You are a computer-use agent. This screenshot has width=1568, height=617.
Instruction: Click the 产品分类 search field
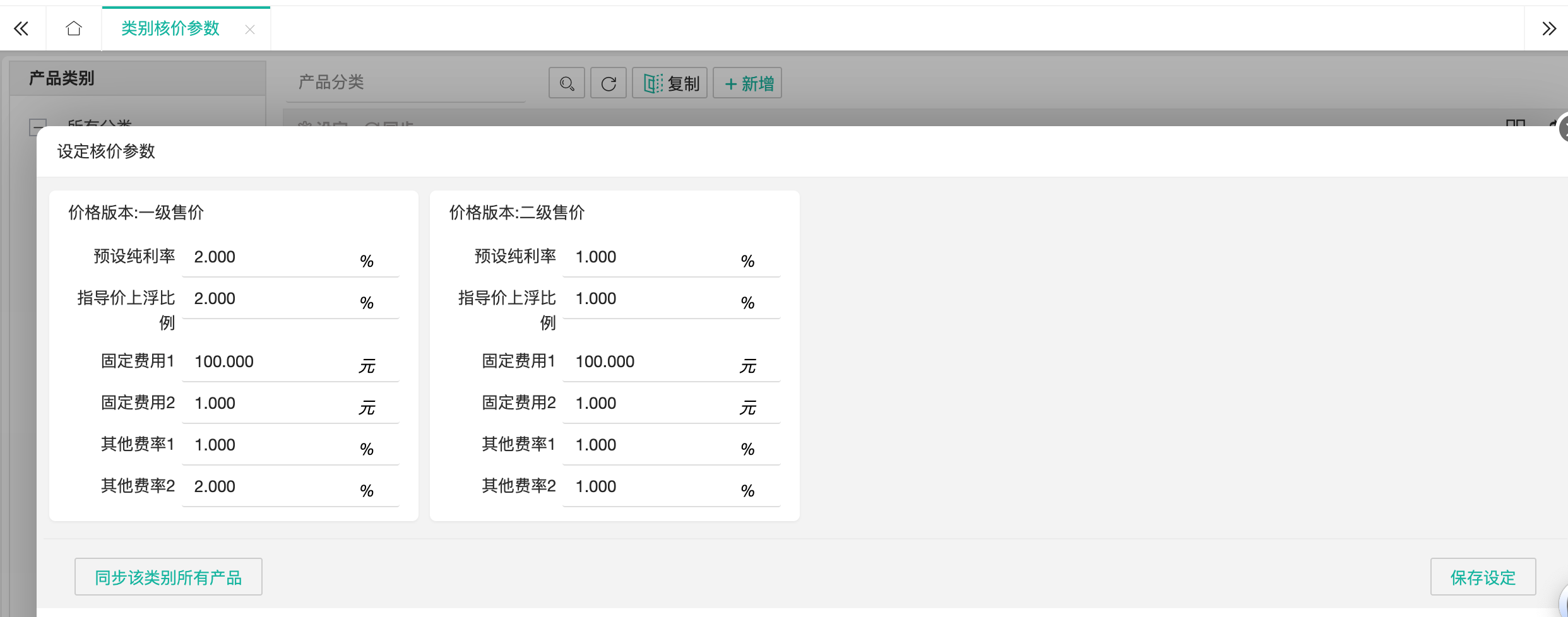405,83
